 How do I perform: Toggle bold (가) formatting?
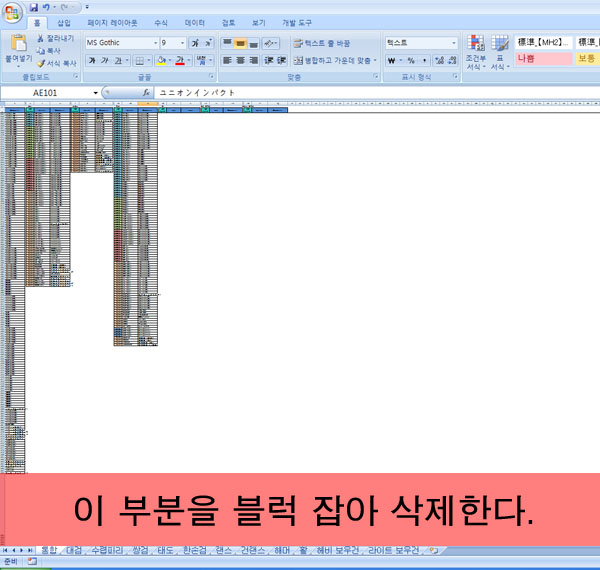point(92,60)
